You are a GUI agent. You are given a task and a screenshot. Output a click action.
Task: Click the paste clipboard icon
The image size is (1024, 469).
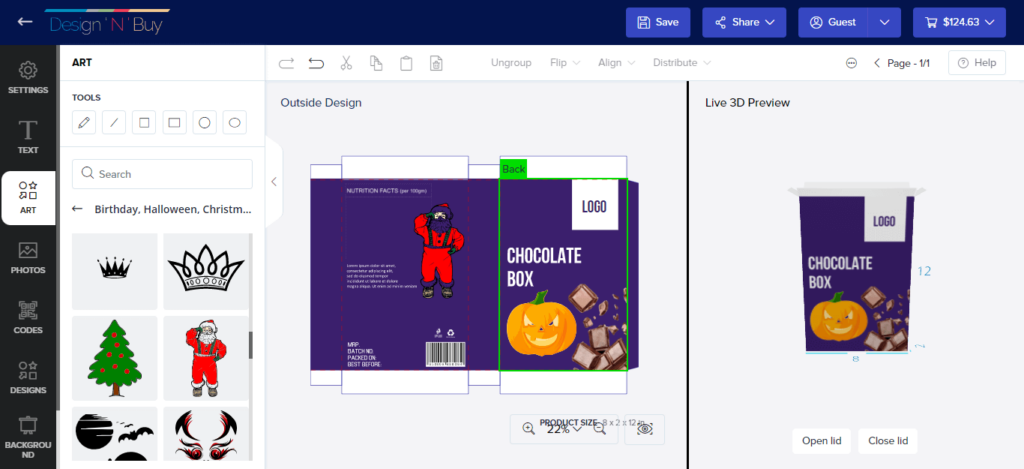click(x=406, y=63)
